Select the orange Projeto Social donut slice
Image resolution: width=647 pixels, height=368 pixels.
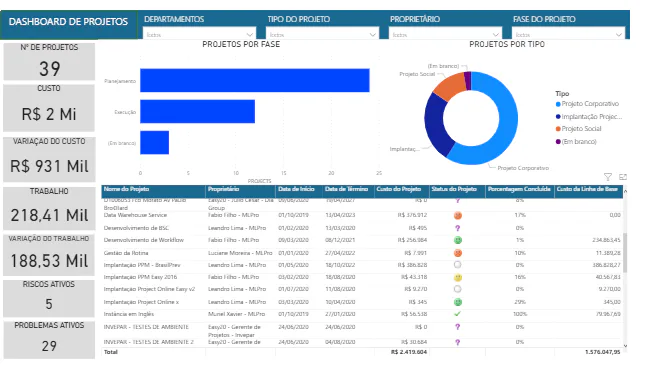[451, 85]
